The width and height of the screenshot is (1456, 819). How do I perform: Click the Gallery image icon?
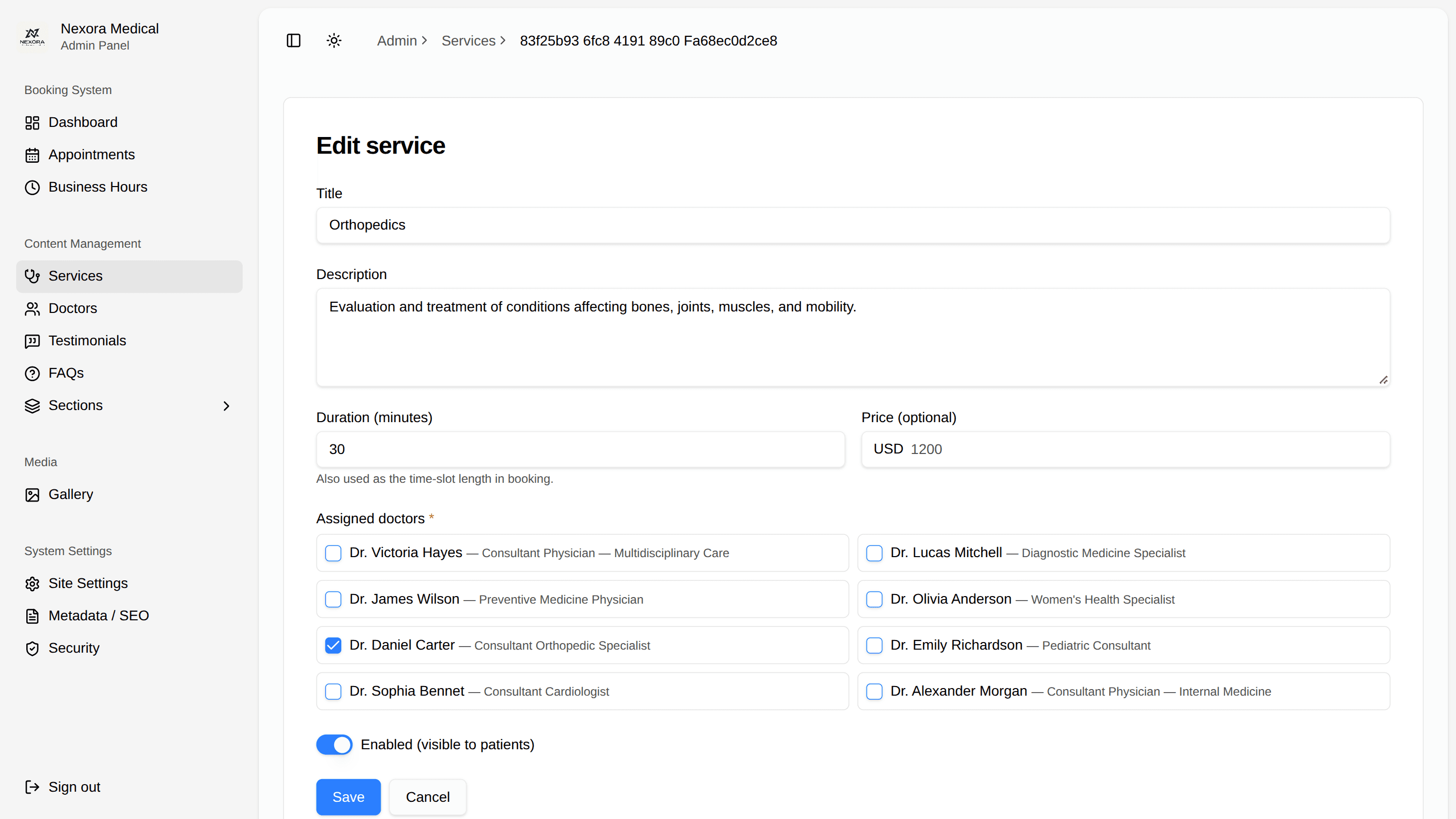pyautogui.click(x=32, y=494)
